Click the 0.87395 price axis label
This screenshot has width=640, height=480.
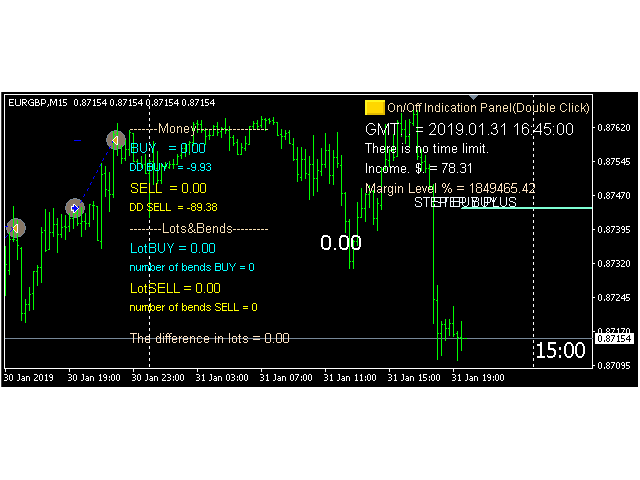[x=614, y=229]
